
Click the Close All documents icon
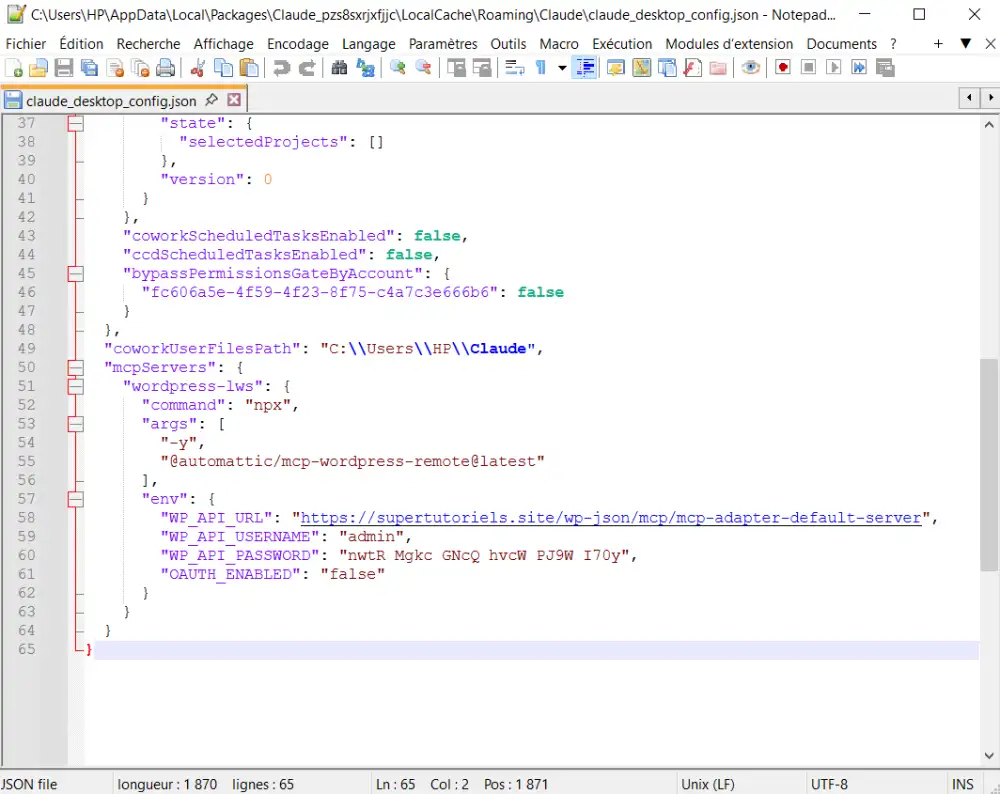[x=140, y=68]
